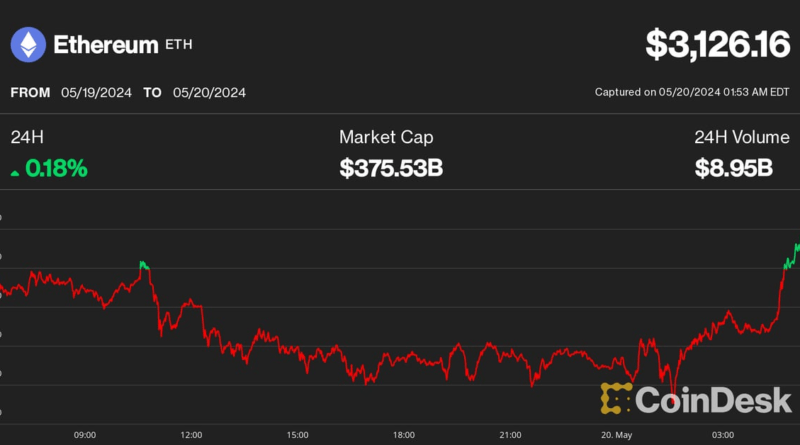800x445 pixels.
Task: Select the 24H Volume label
Action: tap(735, 137)
